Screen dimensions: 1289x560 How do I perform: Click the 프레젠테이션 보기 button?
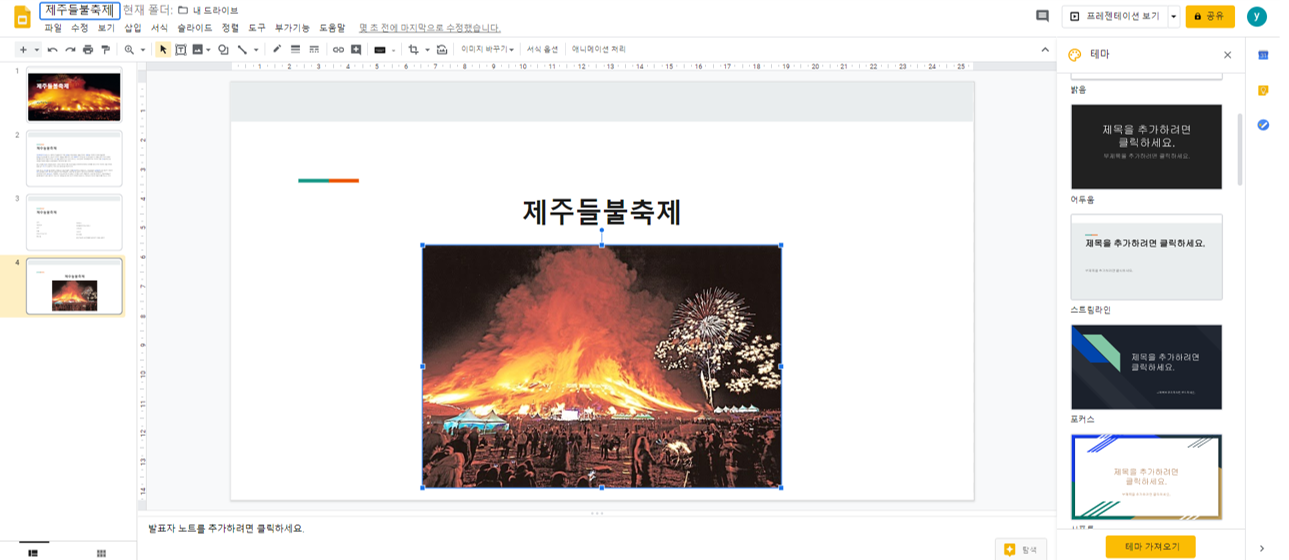[1115, 16]
